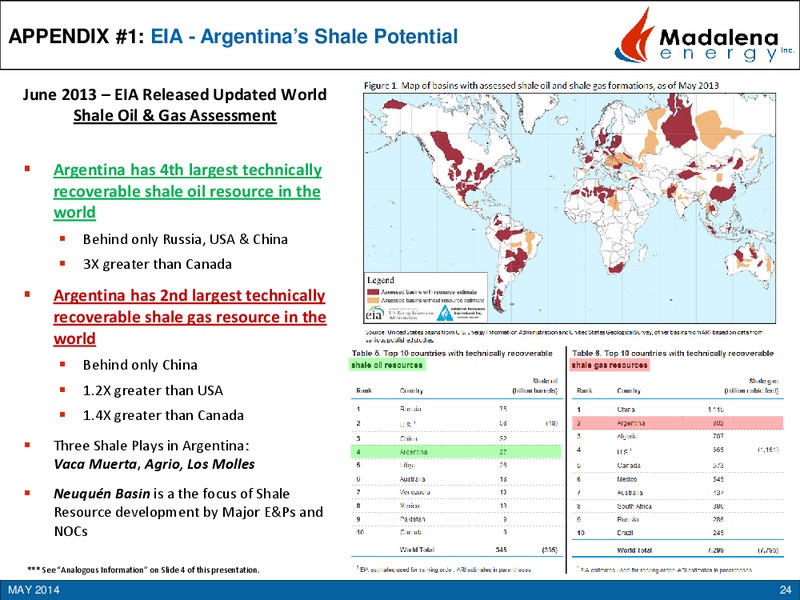Click '1.2X greater than USA' bullet

pos(153,390)
